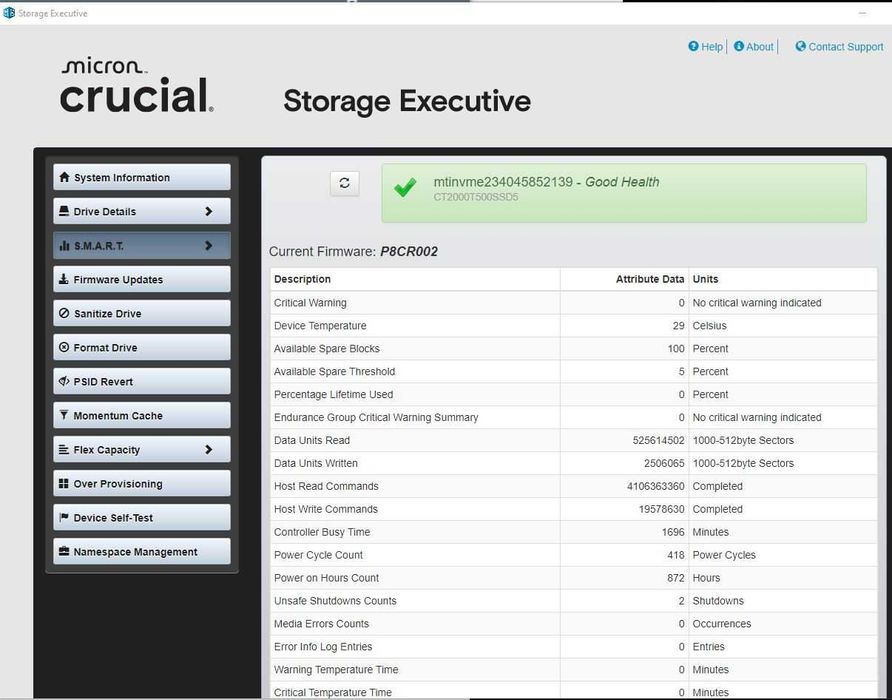Open the Namespace Management menu item
892x700 pixels.
(142, 551)
